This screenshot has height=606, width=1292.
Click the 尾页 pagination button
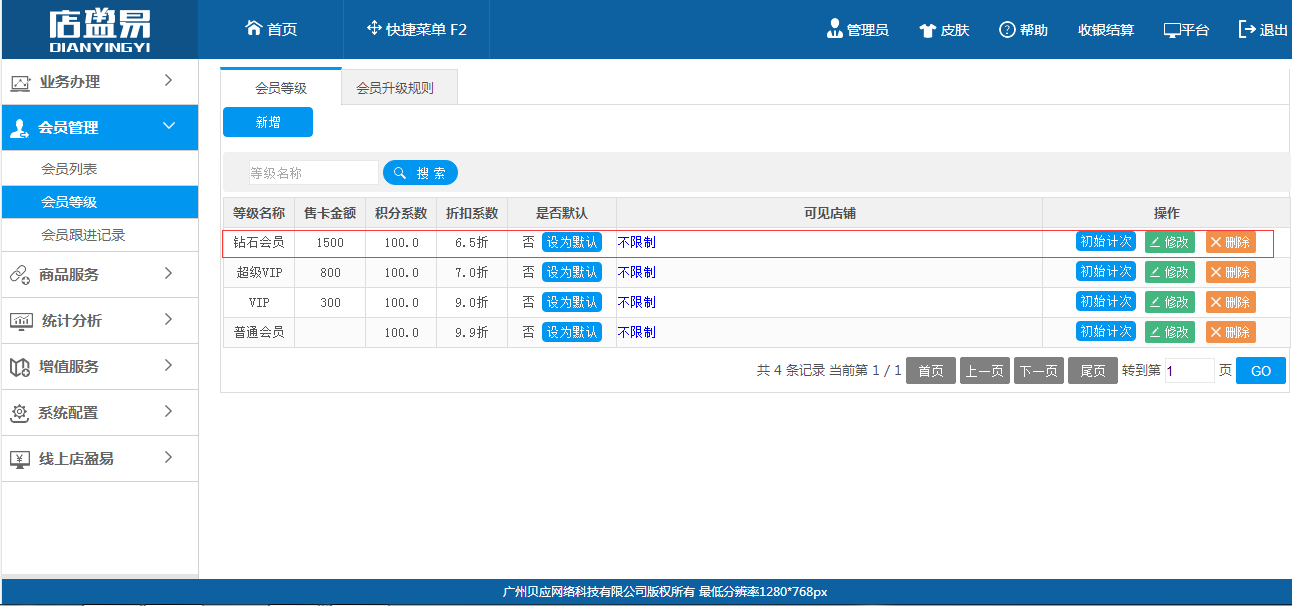point(1093,371)
